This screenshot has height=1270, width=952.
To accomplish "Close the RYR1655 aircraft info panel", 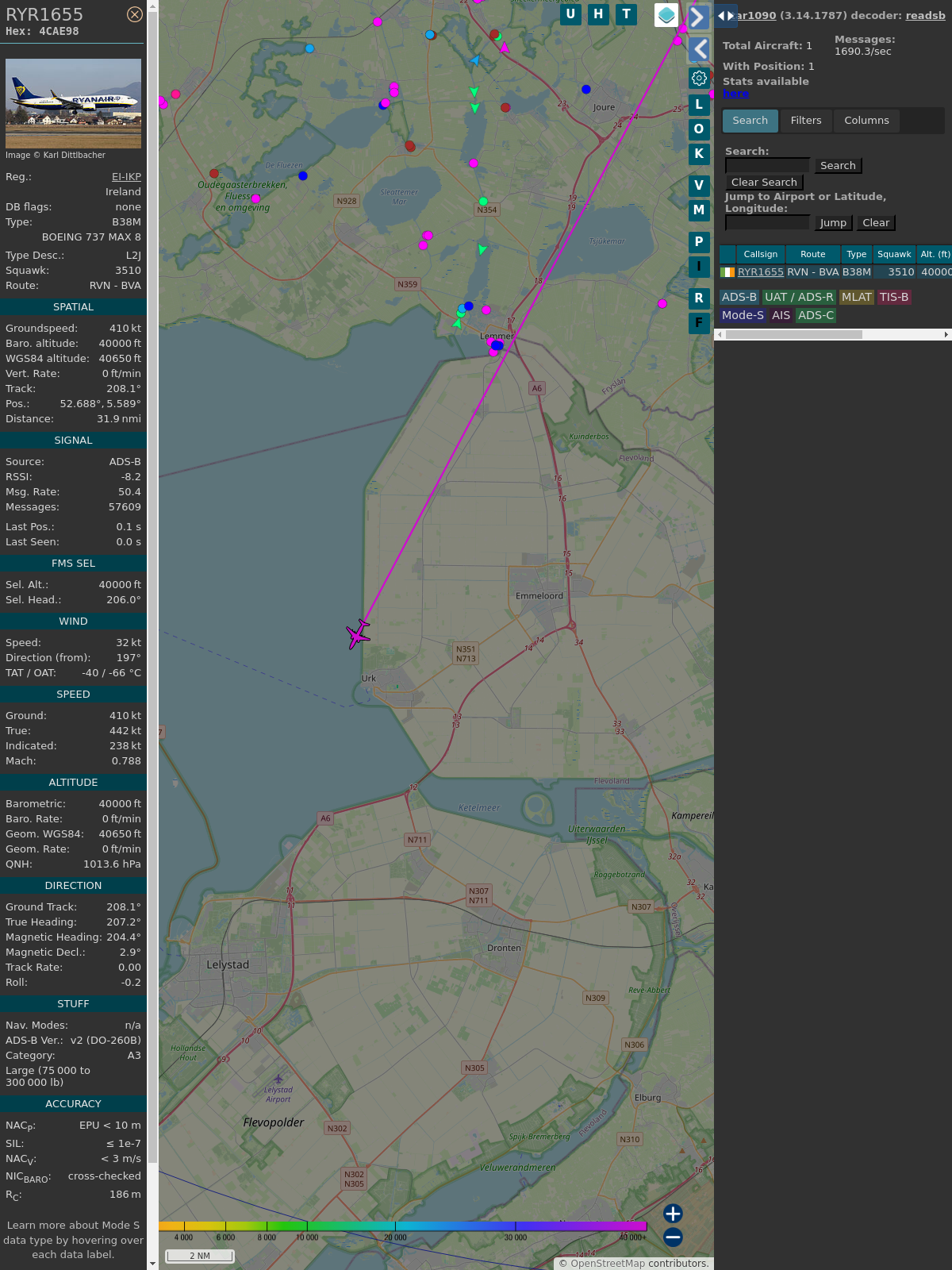I will point(135,14).
